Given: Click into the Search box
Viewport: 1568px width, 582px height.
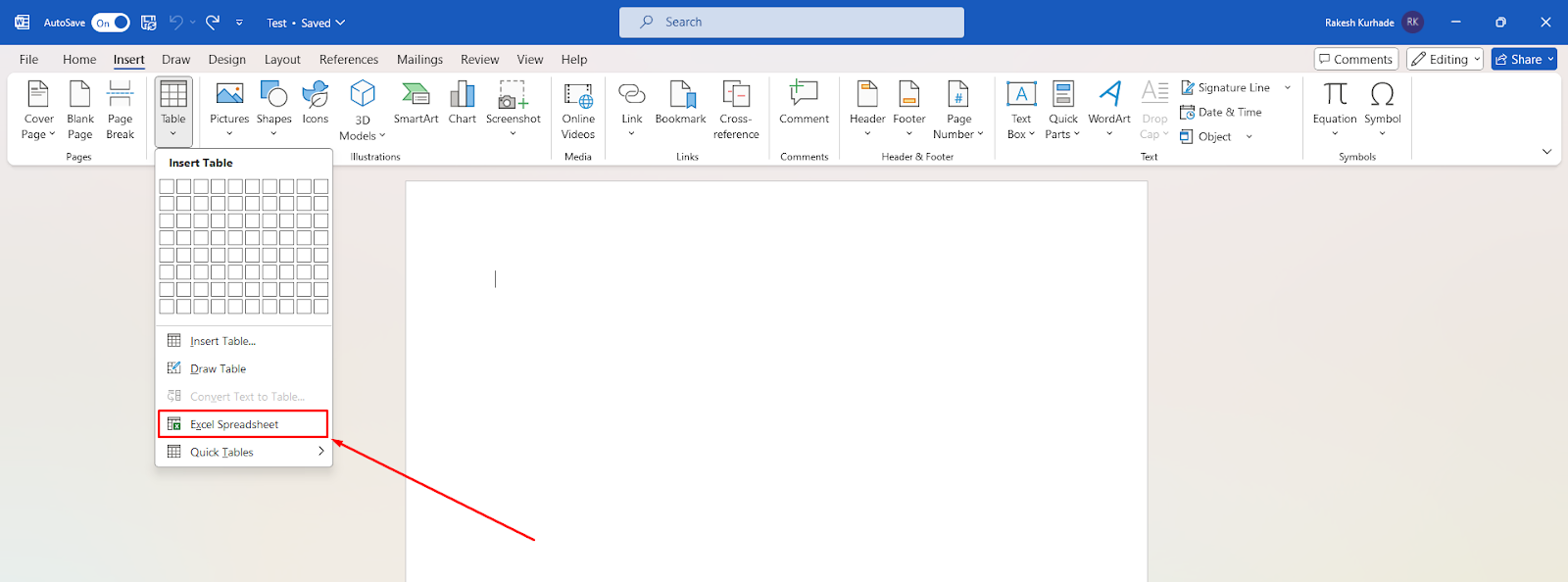Looking at the screenshot, I should pyautogui.click(x=792, y=23).
